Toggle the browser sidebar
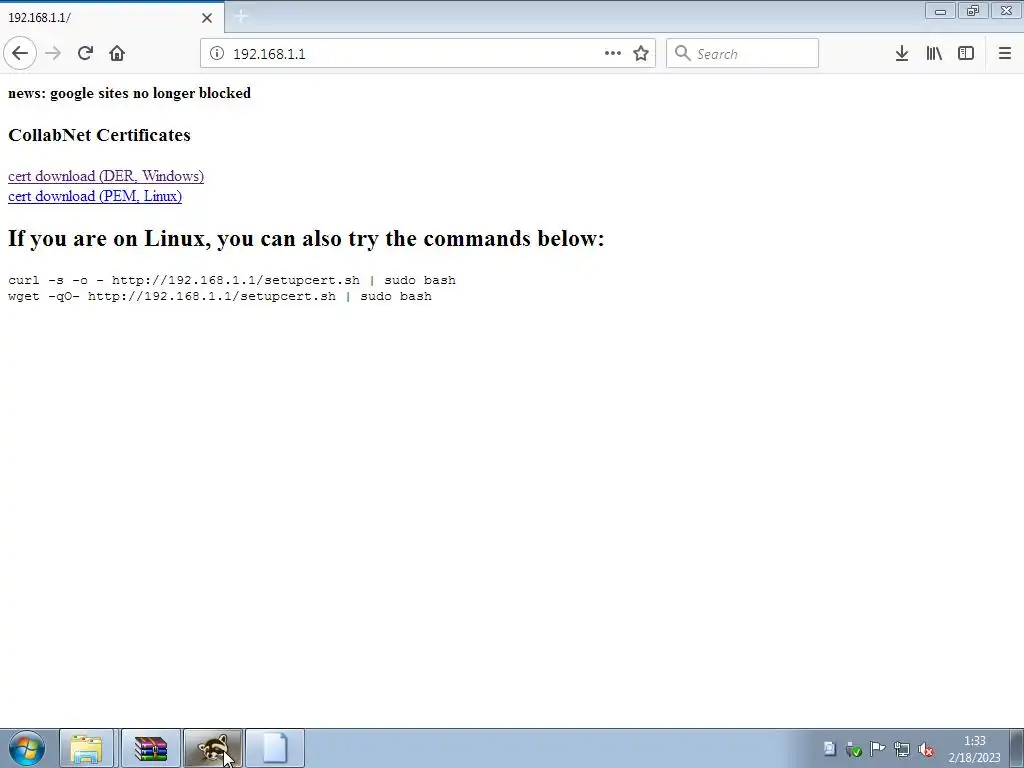This screenshot has height=768, width=1024. [966, 54]
